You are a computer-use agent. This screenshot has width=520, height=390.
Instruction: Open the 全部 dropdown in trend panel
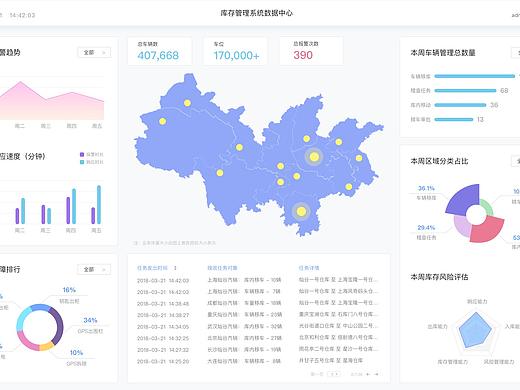point(94,52)
